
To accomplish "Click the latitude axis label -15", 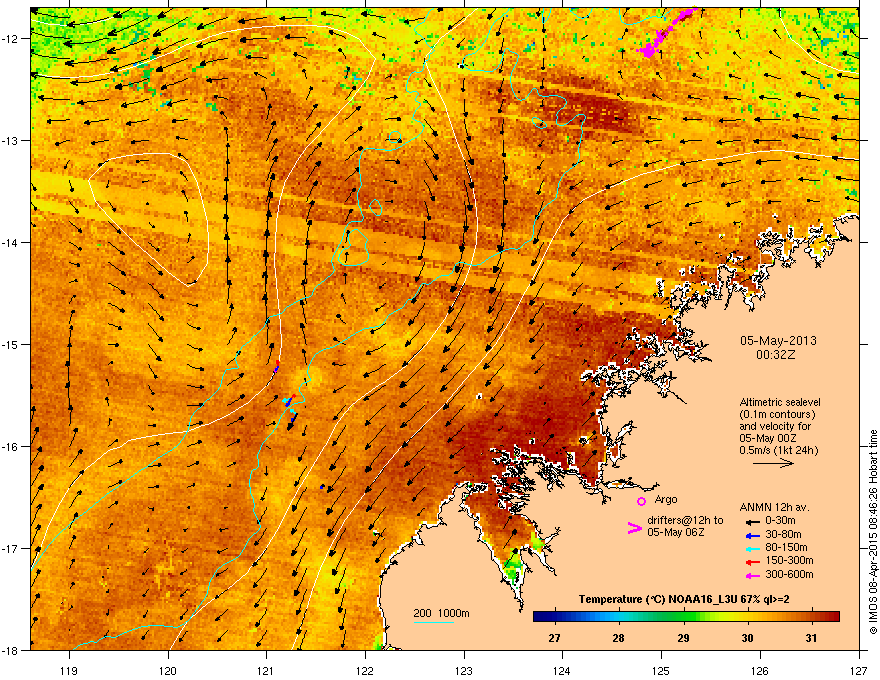I will point(11,344).
